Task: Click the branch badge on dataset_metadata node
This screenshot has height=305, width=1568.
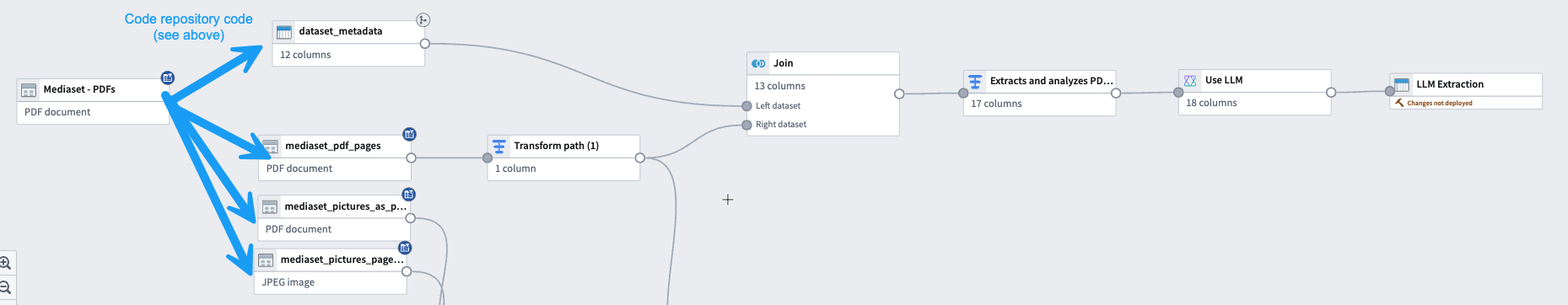Action: click(x=423, y=20)
